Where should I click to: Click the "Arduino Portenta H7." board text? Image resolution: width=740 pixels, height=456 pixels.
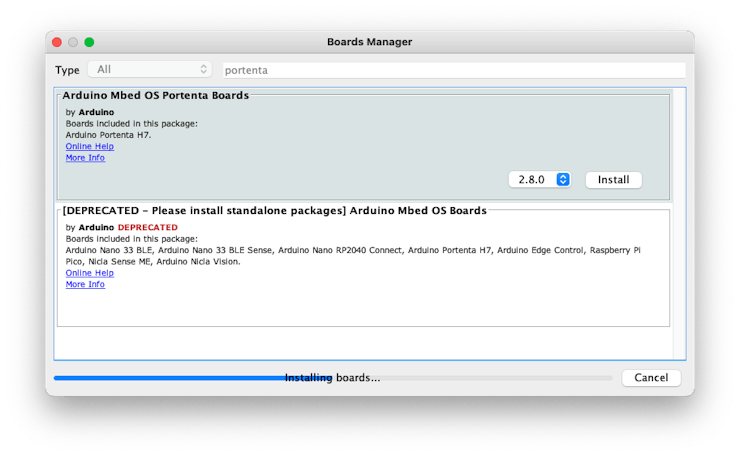click(109, 135)
